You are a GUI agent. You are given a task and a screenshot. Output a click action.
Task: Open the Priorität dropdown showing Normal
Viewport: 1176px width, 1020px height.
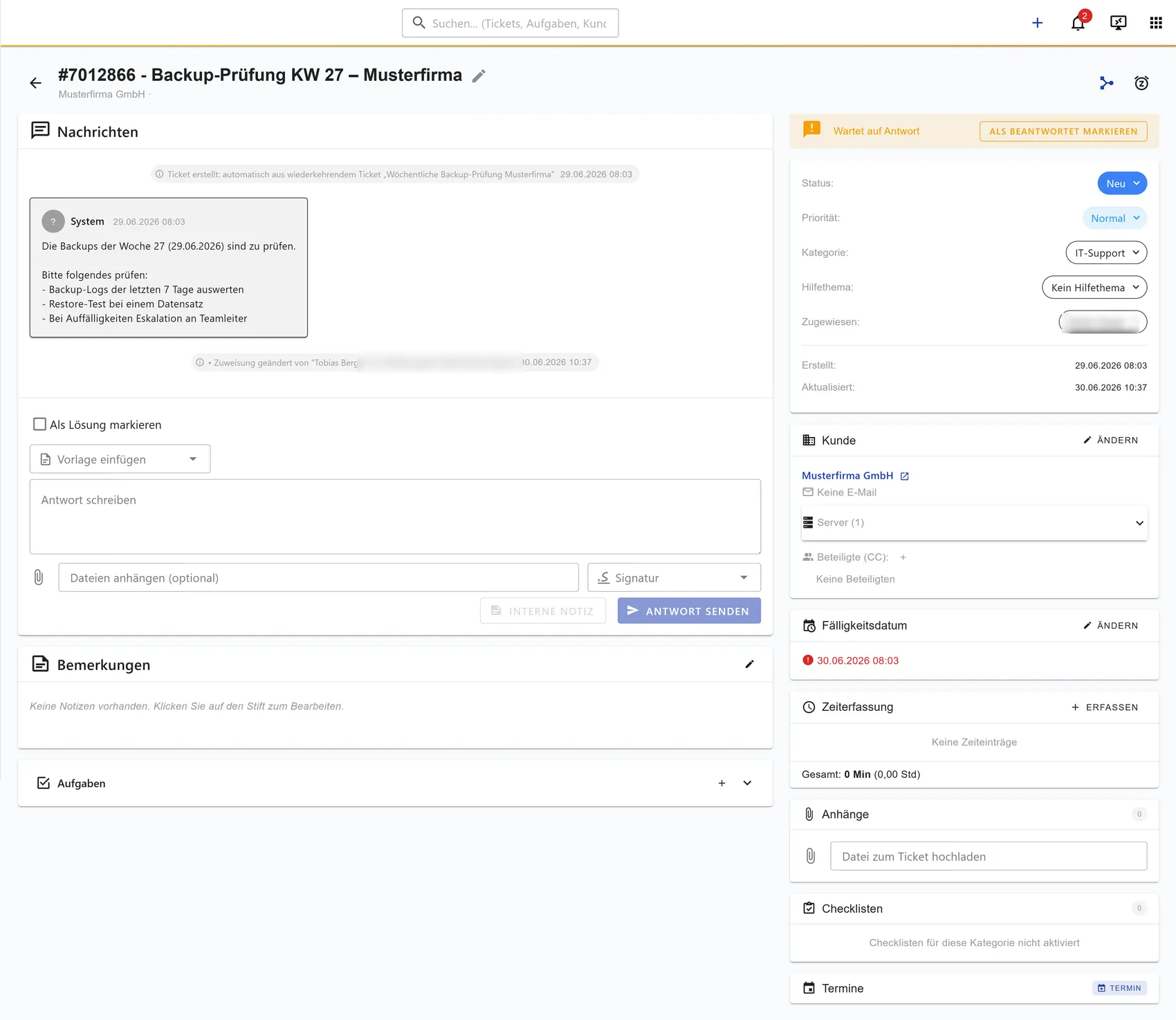[x=1114, y=218]
